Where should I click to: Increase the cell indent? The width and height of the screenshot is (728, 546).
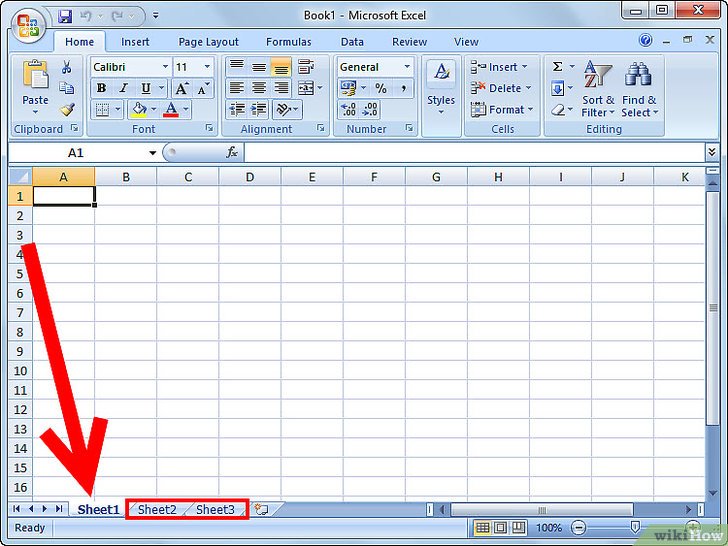pos(259,110)
